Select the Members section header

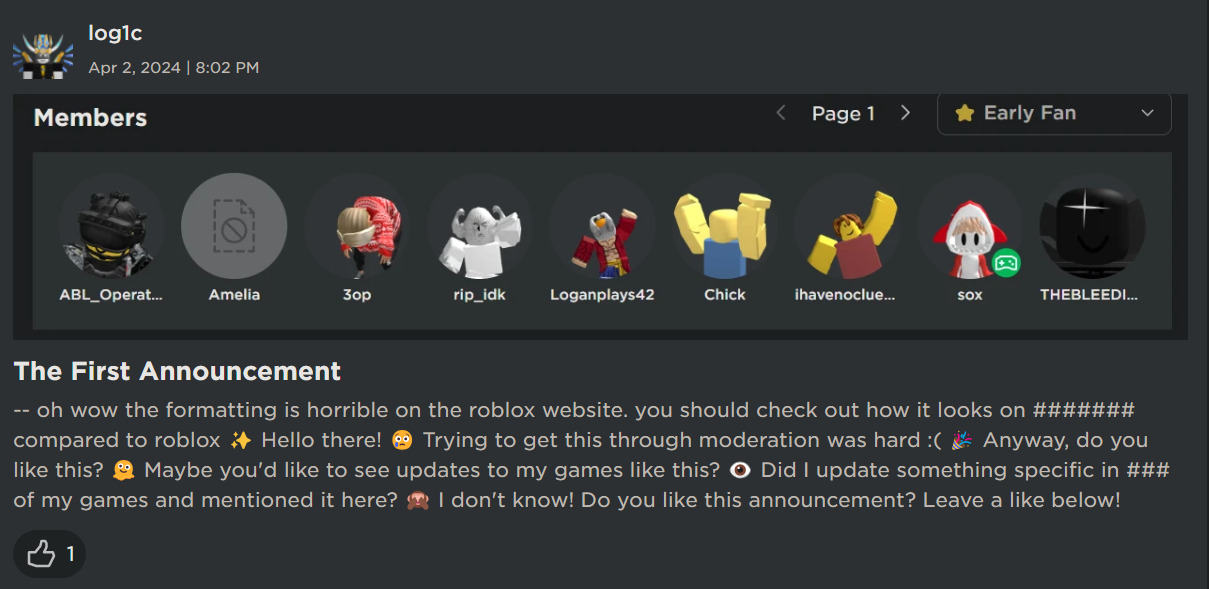tap(89, 117)
